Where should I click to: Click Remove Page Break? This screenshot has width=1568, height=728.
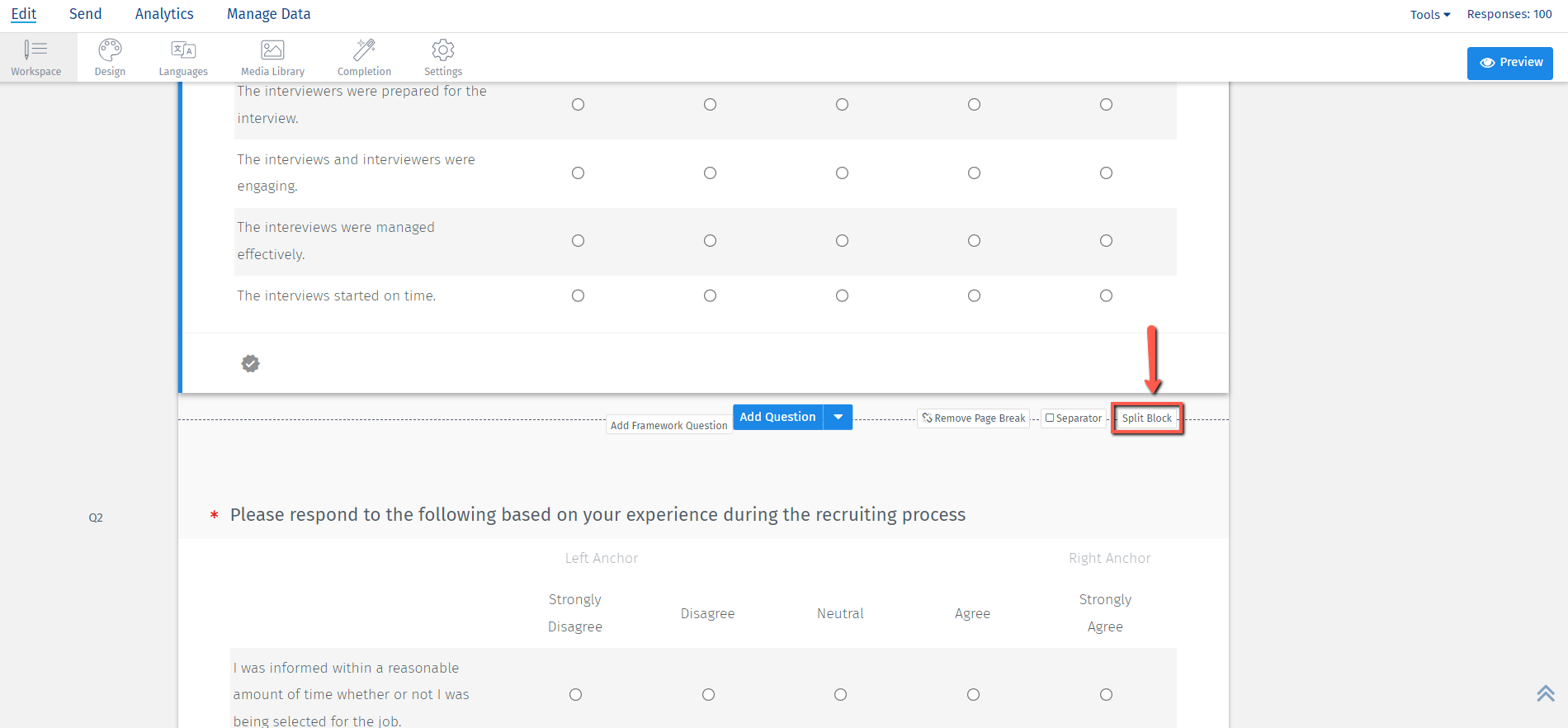974,418
